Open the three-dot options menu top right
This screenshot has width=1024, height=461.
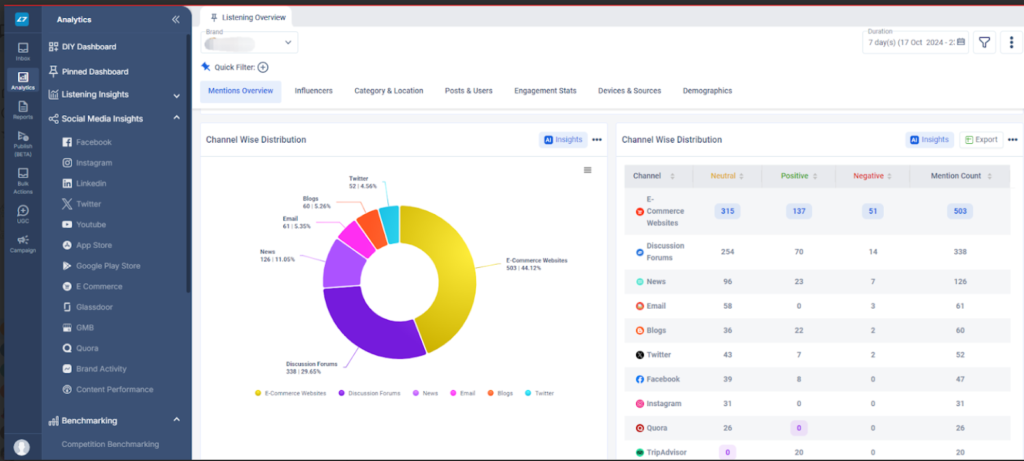pos(1012,42)
